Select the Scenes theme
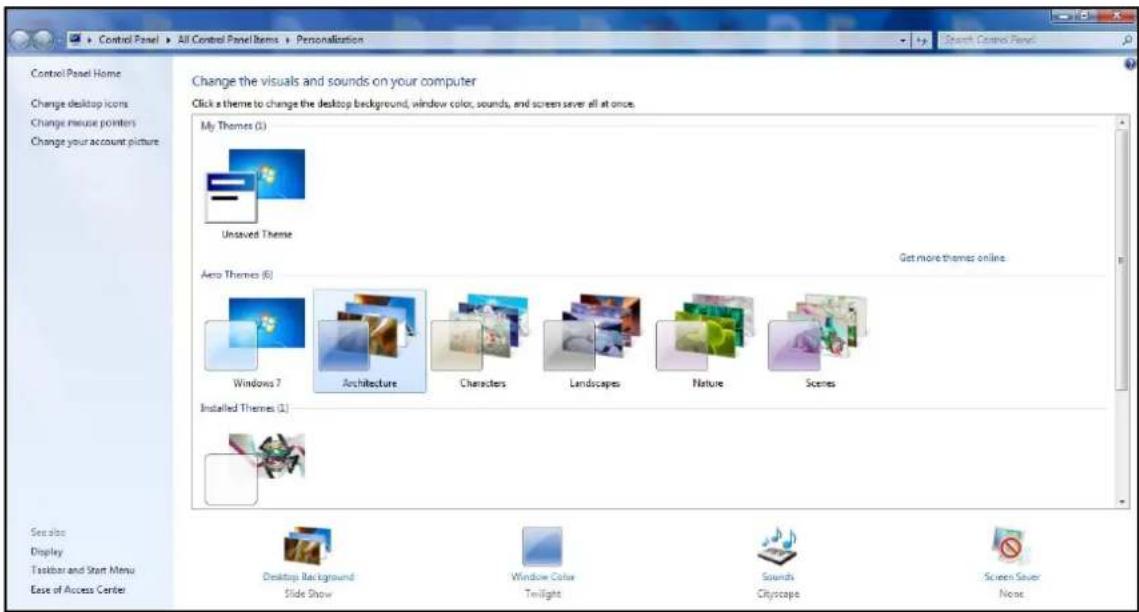 [x=819, y=342]
